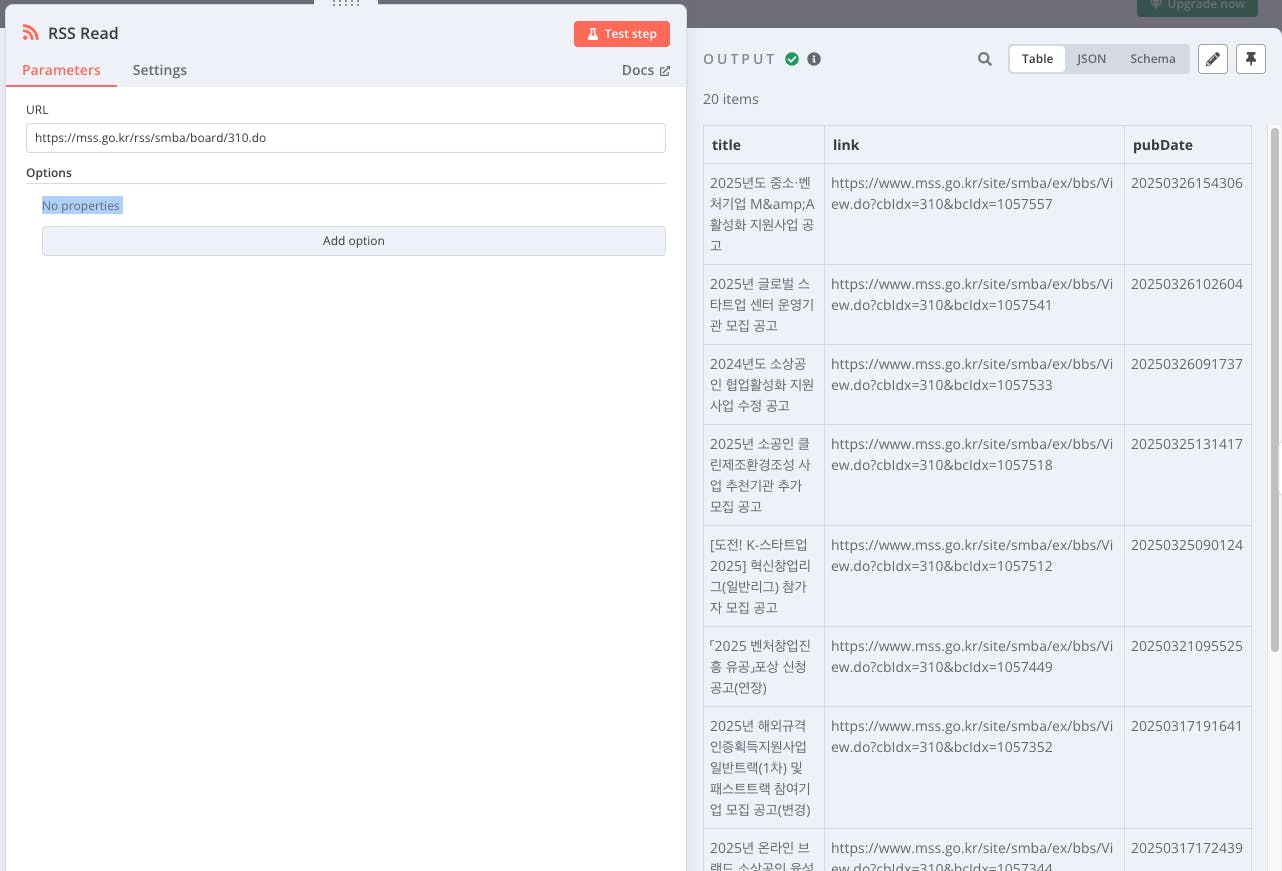This screenshot has height=871, width=1282.
Task: Click the link ending in bcIdx=1057518
Action: [971, 455]
